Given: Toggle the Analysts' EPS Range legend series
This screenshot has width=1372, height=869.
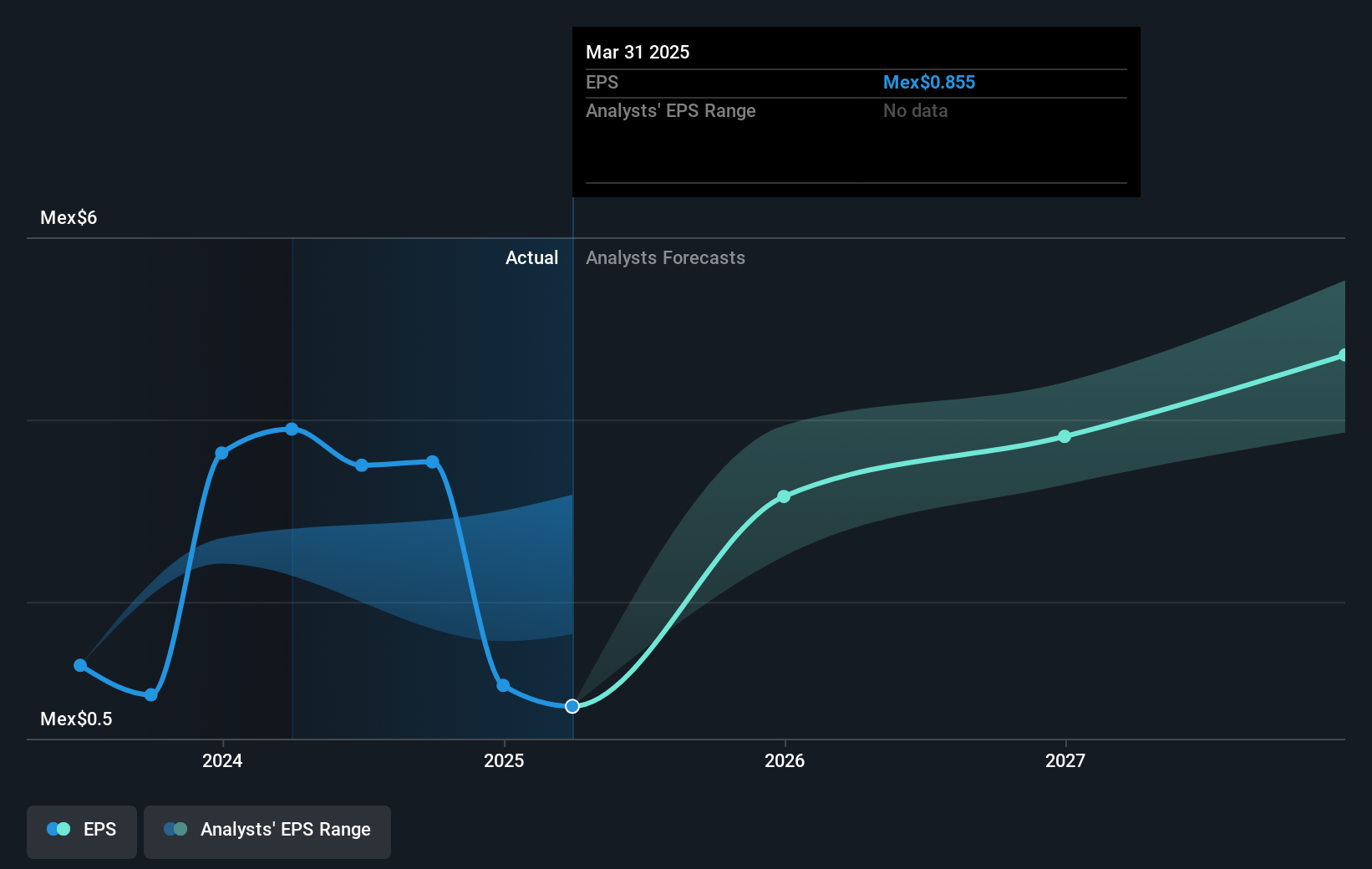Looking at the screenshot, I should (267, 831).
